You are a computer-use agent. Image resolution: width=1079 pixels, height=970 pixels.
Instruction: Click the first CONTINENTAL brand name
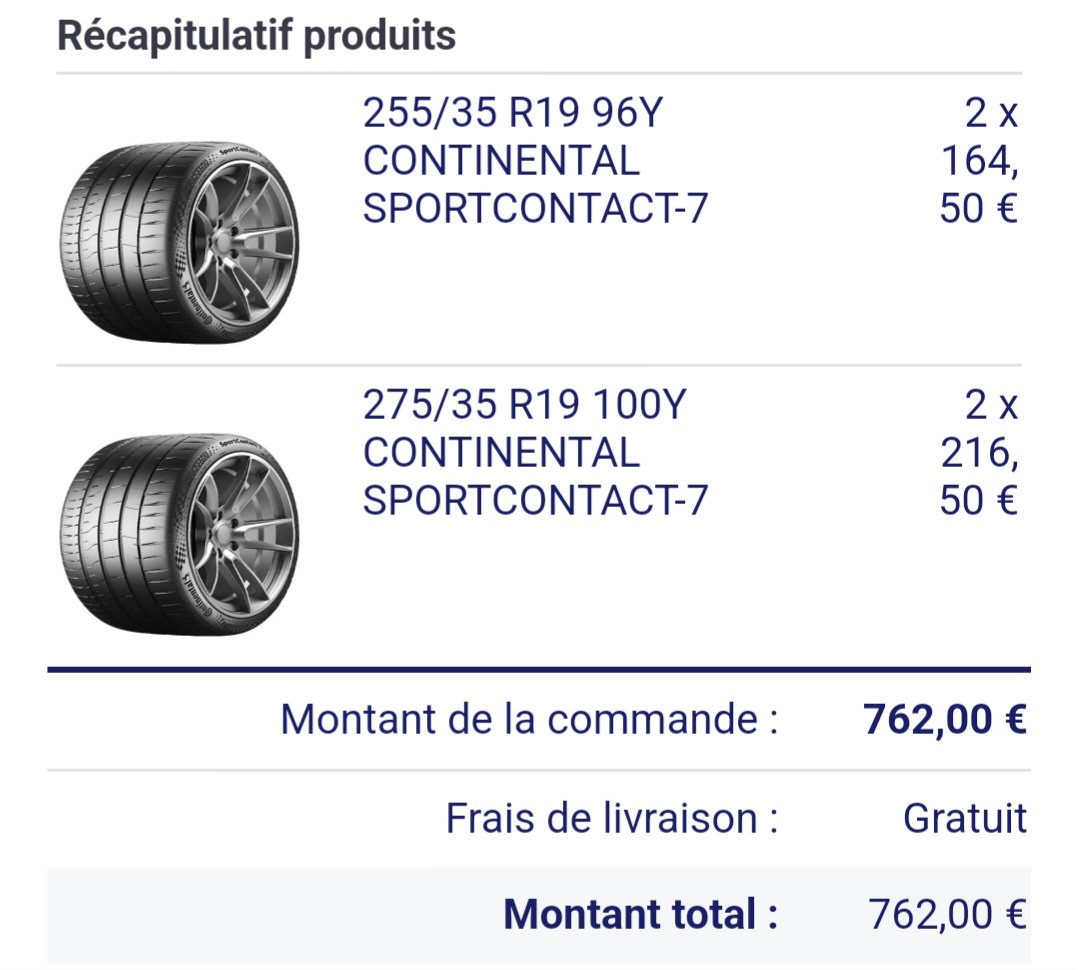[x=501, y=160]
